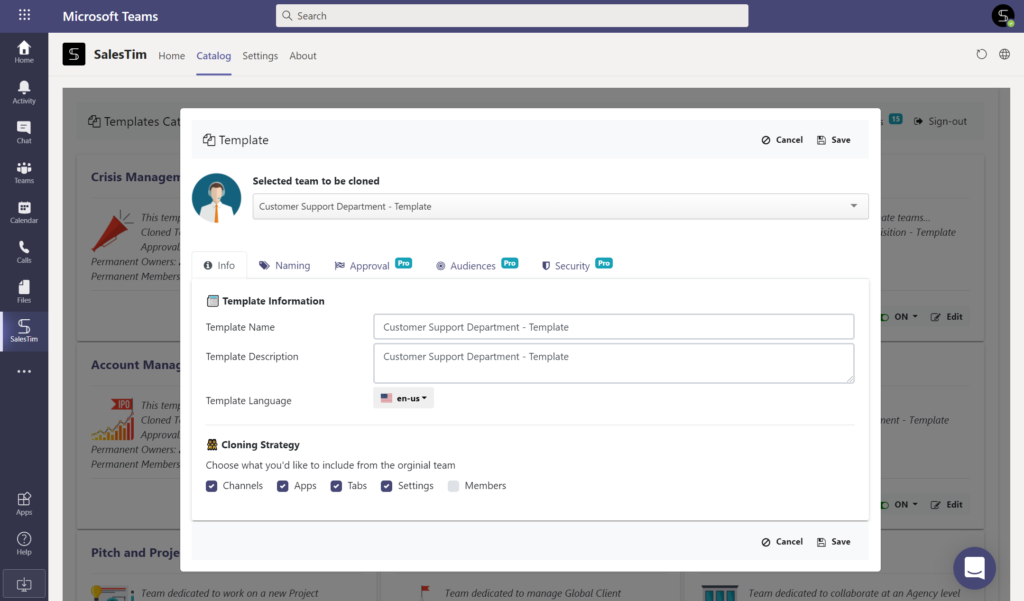Click the Cloning Strategy heading
This screenshot has width=1024, height=601.
[x=260, y=445]
